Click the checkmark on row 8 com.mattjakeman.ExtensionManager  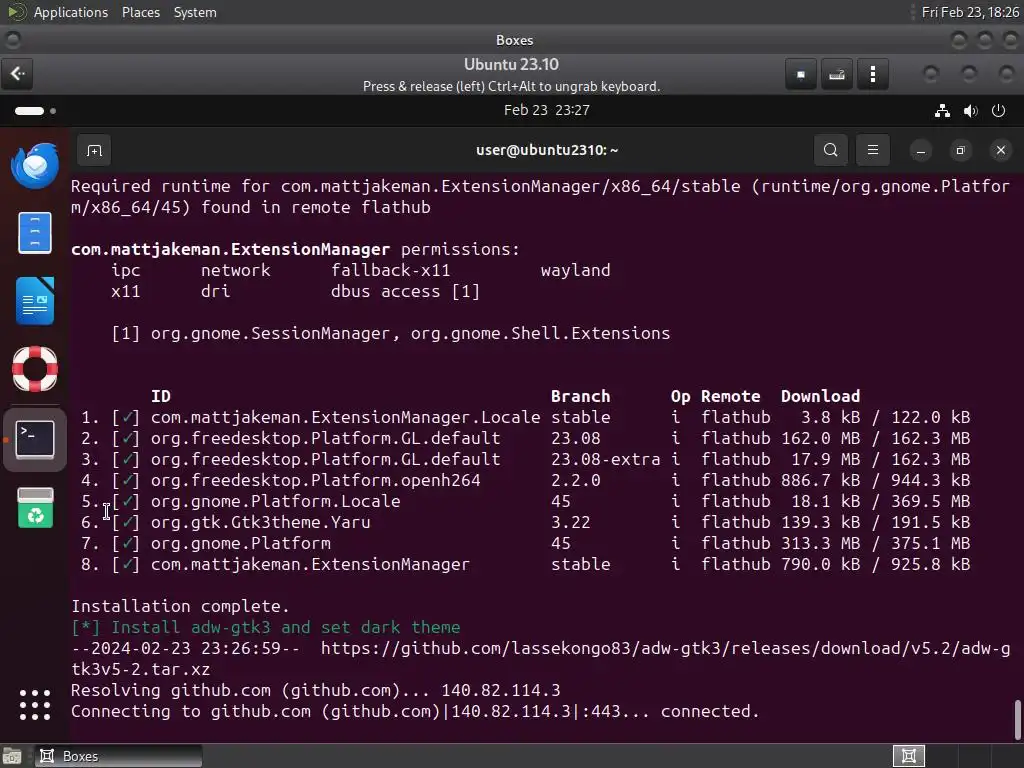(126, 564)
